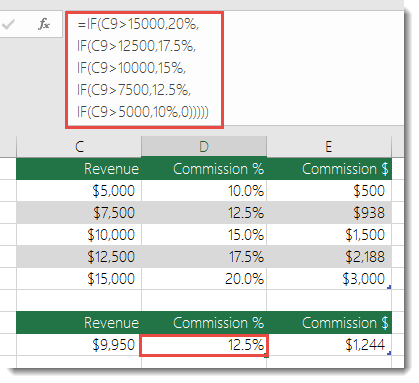The image size is (419, 383).
Task: Select the $1,500 commission cell
Action: point(329,235)
